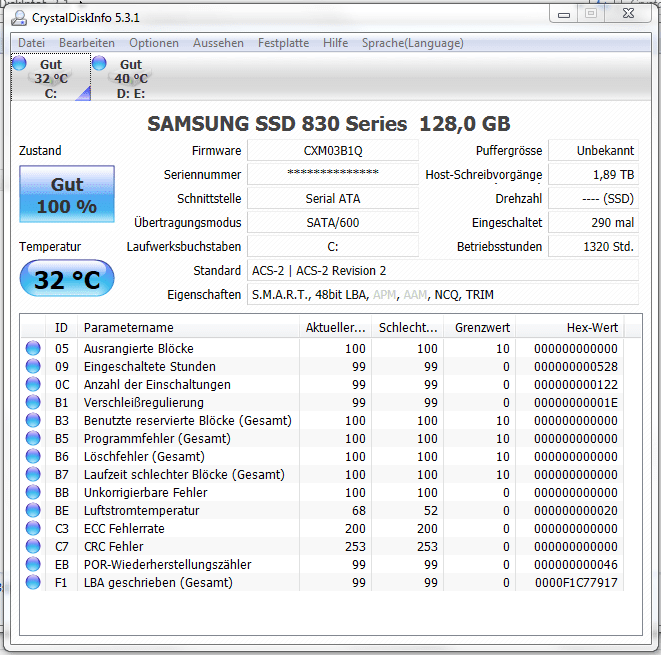Click ECC Fehlerrate parameter name
Viewport: 661px width, 655px height.
click(124, 529)
